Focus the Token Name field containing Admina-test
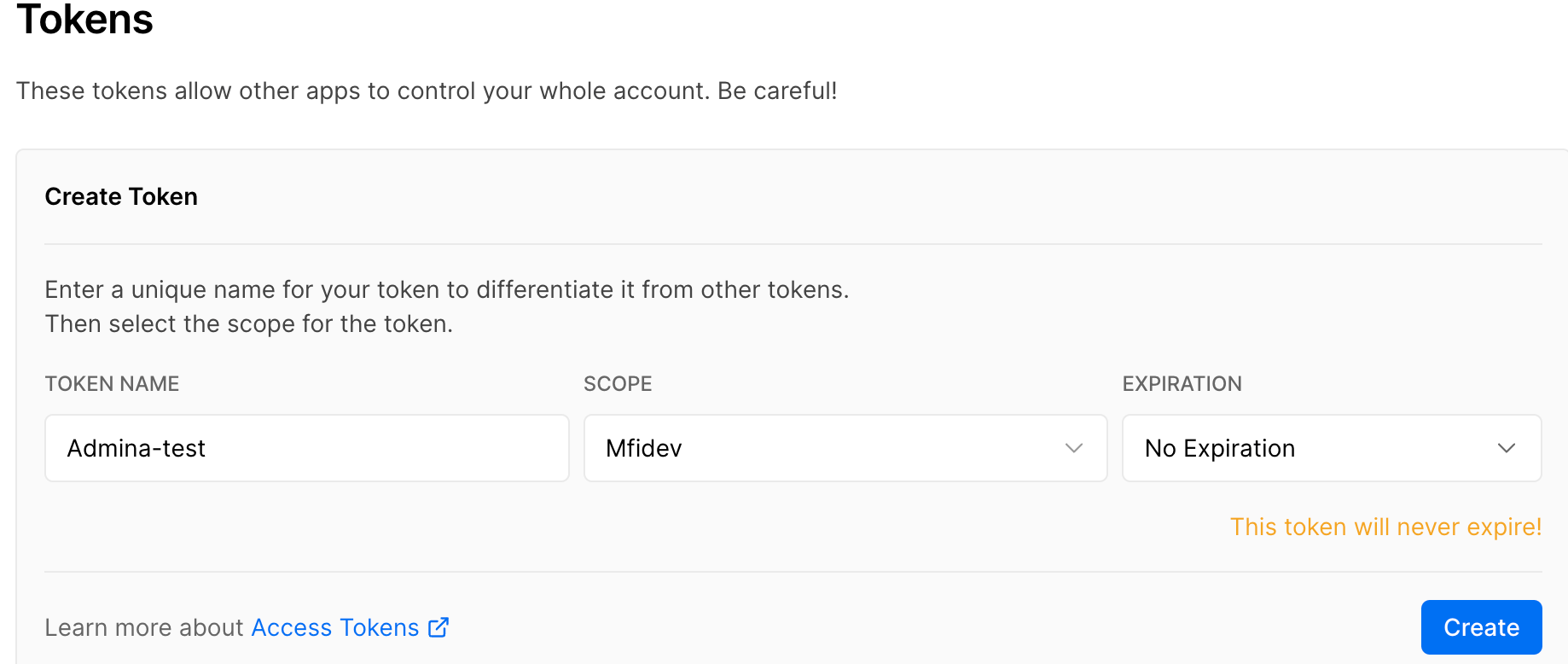Screen dimensions: 1568x664 click(307, 448)
